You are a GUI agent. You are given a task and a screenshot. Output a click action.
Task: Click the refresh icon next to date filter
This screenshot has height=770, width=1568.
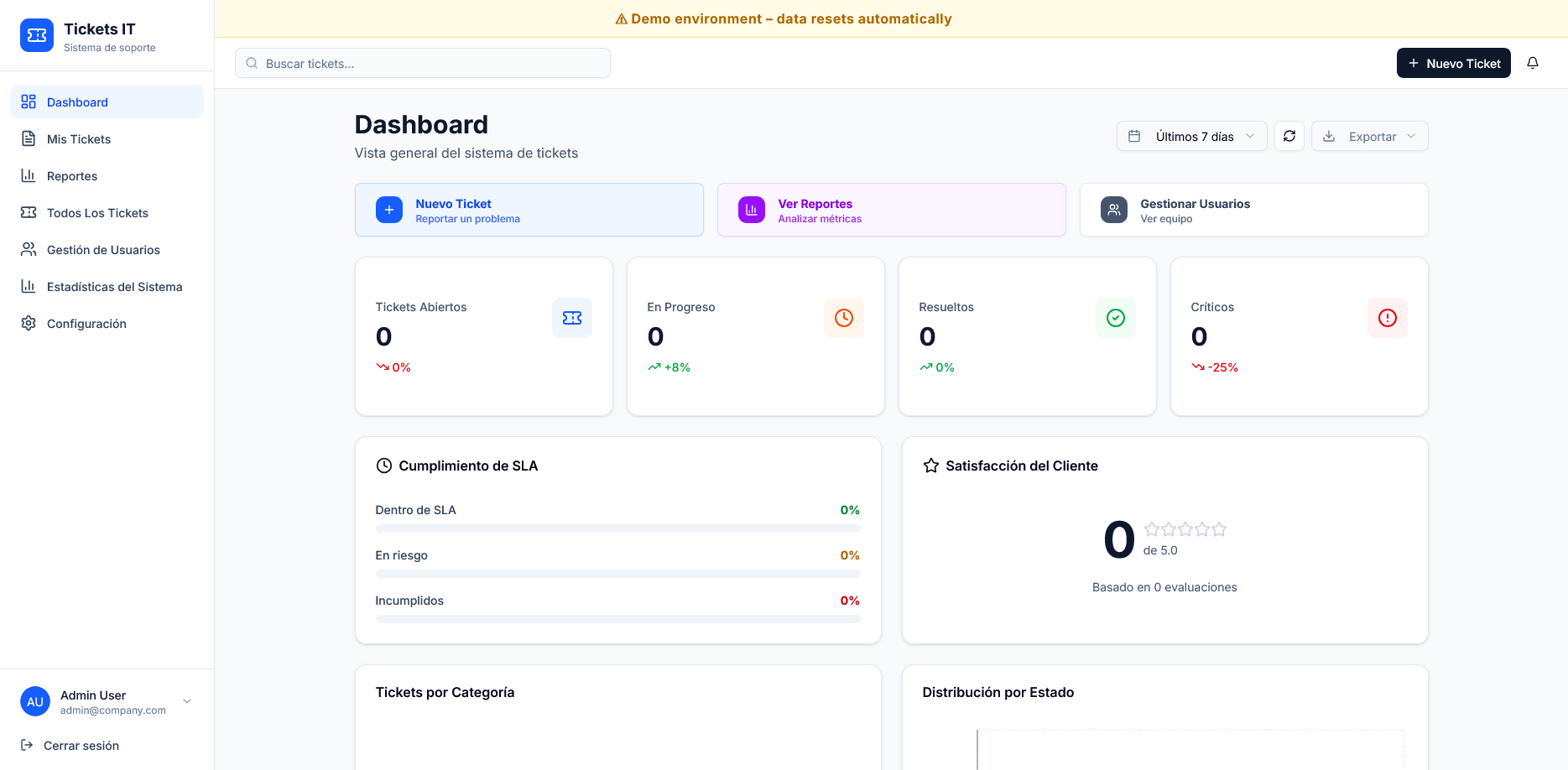(x=1289, y=136)
